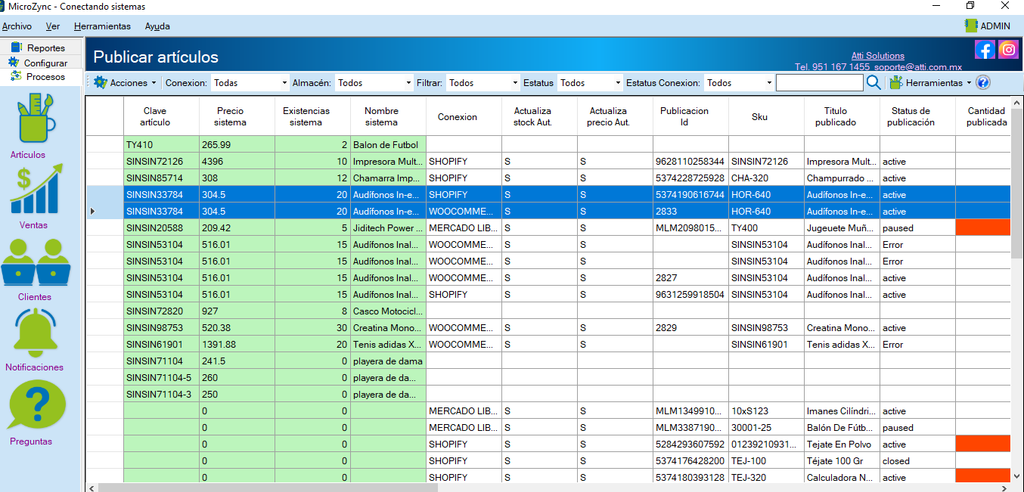Select the SINSIN72126 clave cell
The width and height of the screenshot is (1024, 492).
(161, 161)
